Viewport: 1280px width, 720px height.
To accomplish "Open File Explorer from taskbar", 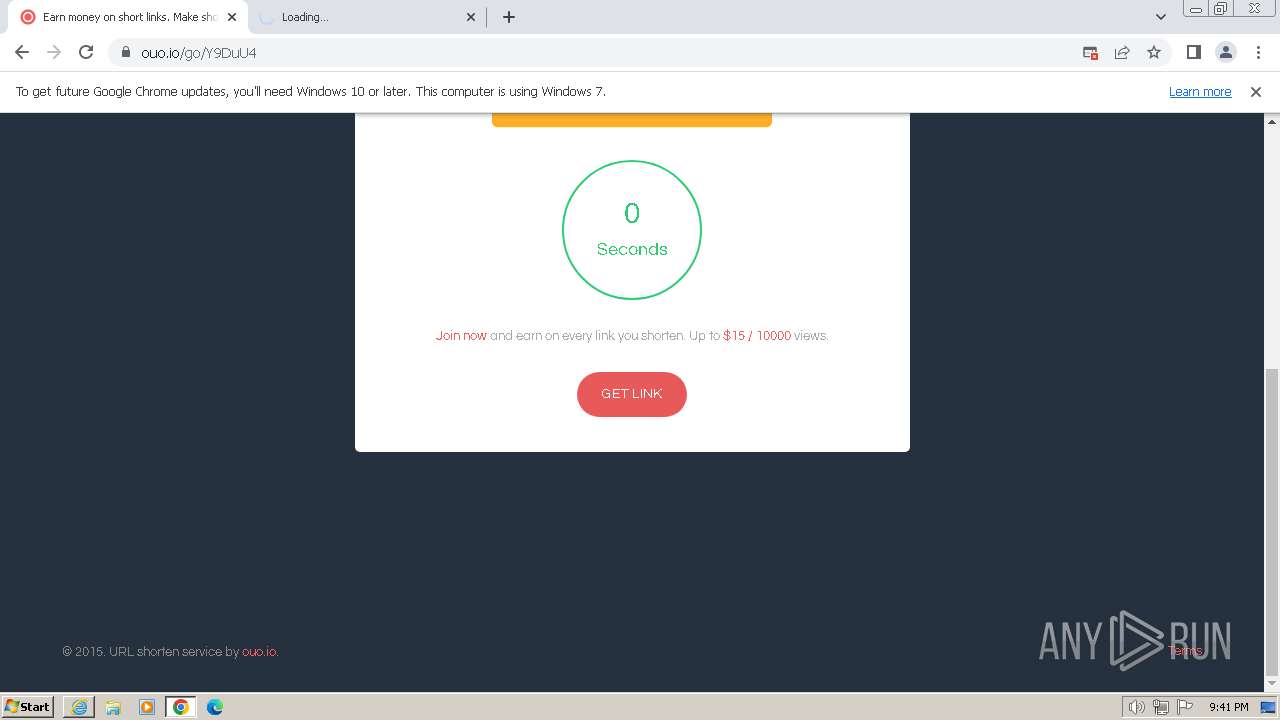I will point(113,707).
